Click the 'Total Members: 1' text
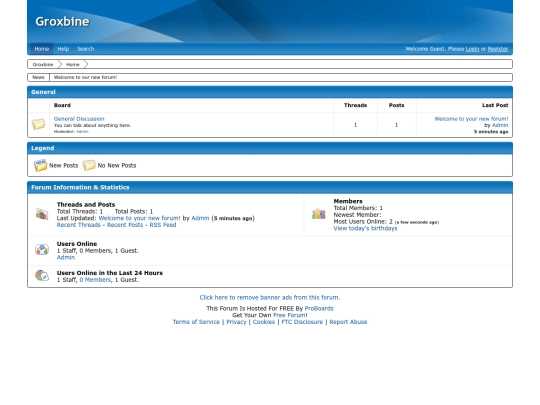 pos(358,208)
